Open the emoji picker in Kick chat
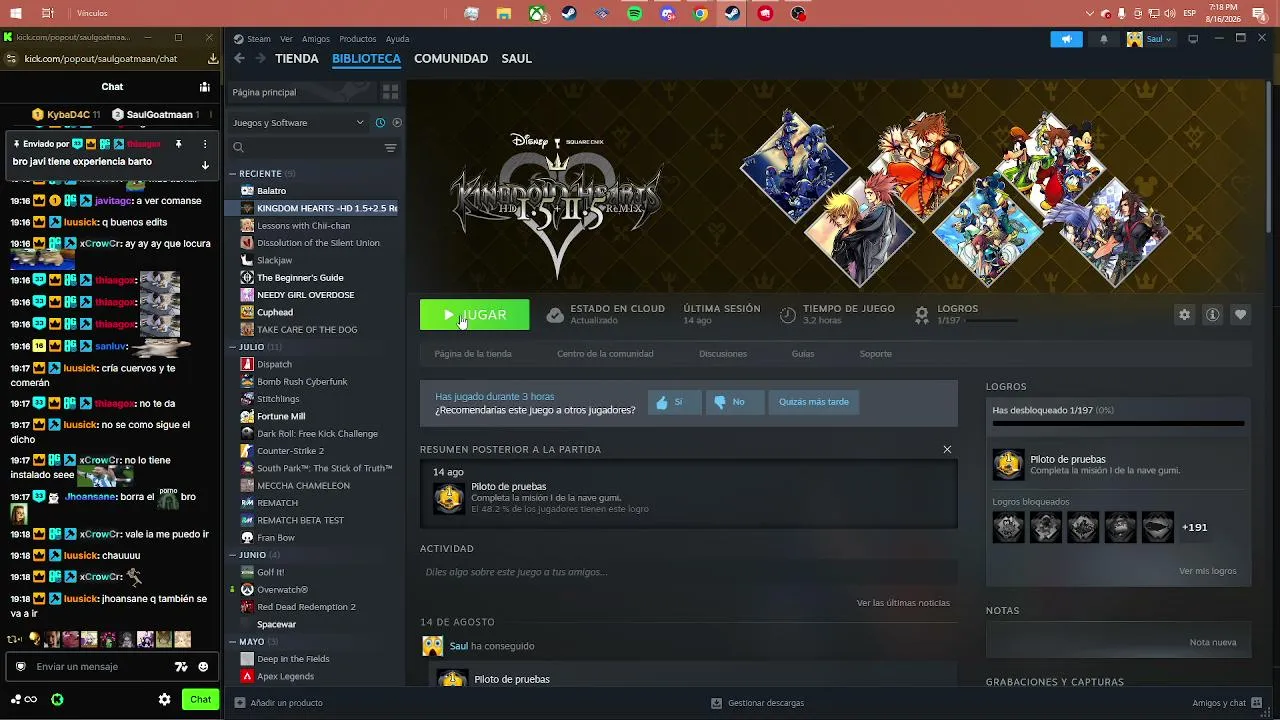This screenshot has height=720, width=1280. (203, 667)
